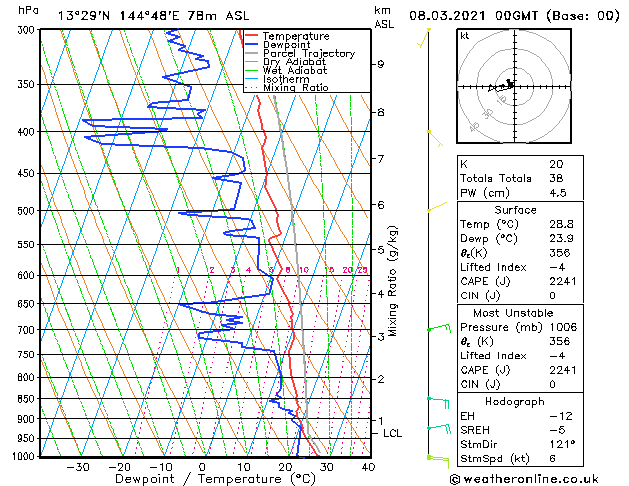629x486 pixels.
Task: Click the EH value -12
Action: (x=561, y=416)
